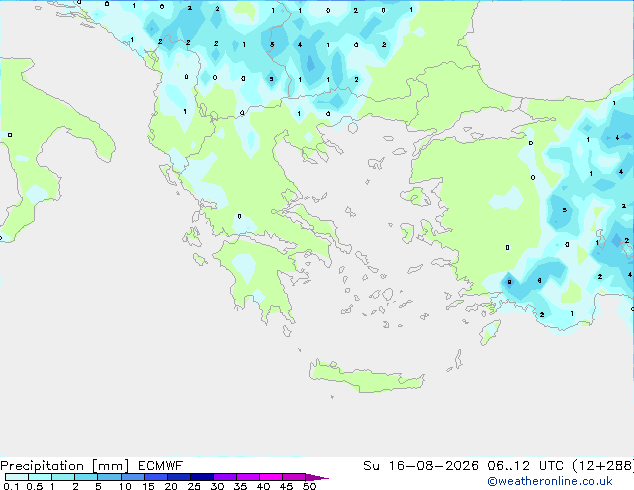Click the over-50 mm arrow end of legend
The image size is (634, 490).
[x=317, y=477]
